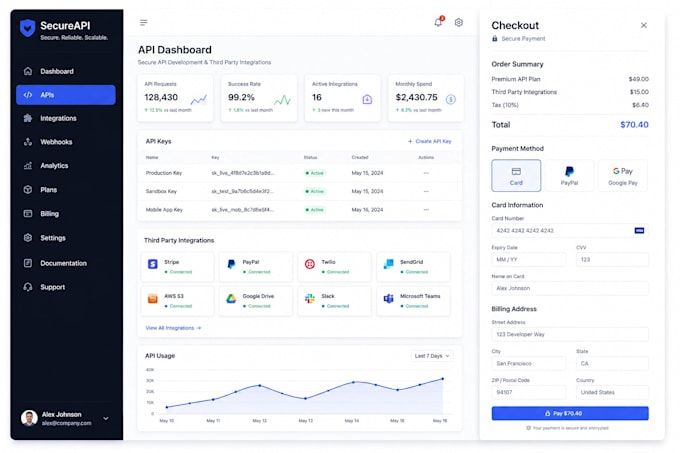Click the card brand icon in Card Number
Screen dimensions: 680x453
click(x=639, y=231)
